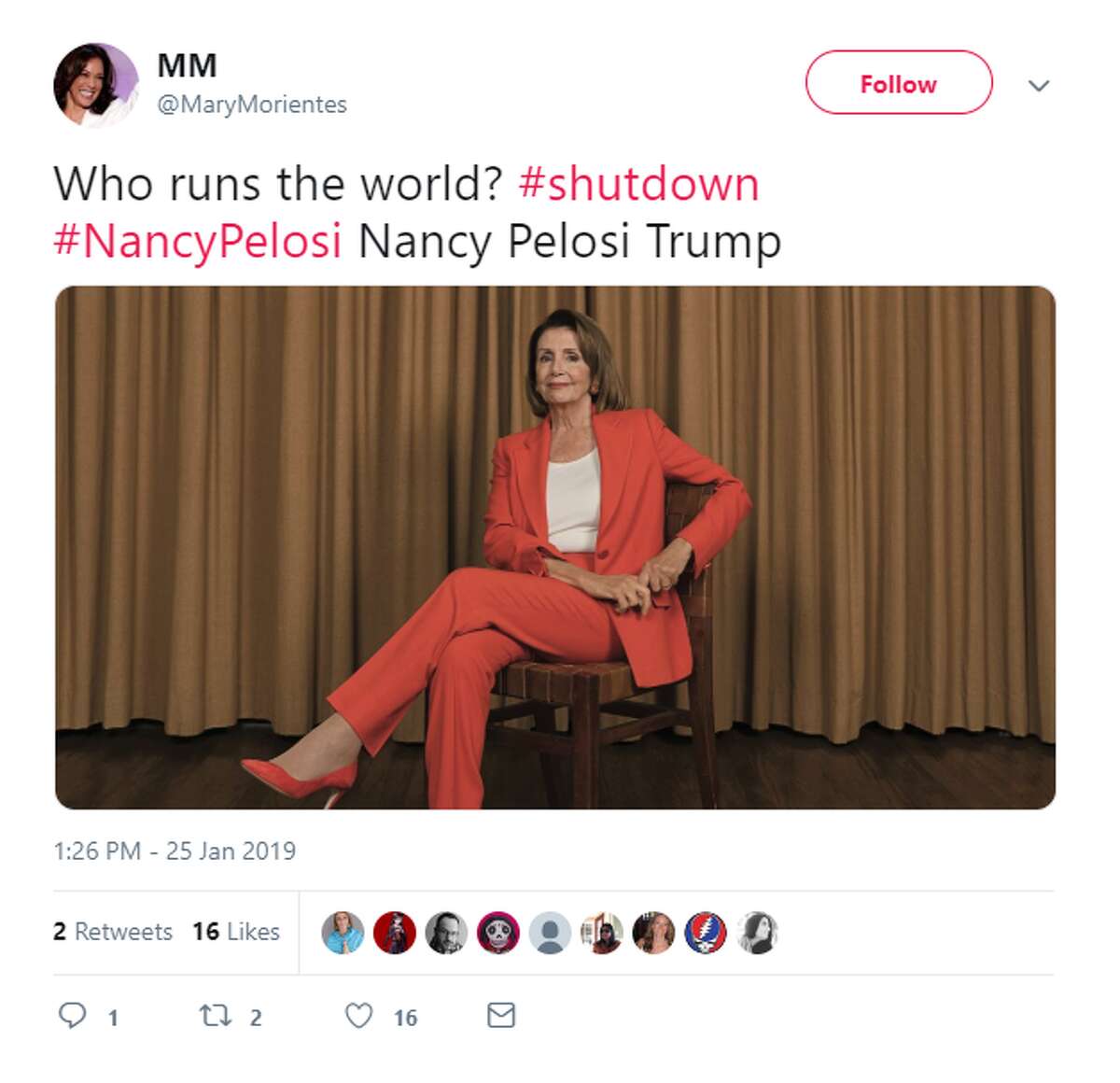
Task: View the 2 Retweets list
Action: pos(113,932)
